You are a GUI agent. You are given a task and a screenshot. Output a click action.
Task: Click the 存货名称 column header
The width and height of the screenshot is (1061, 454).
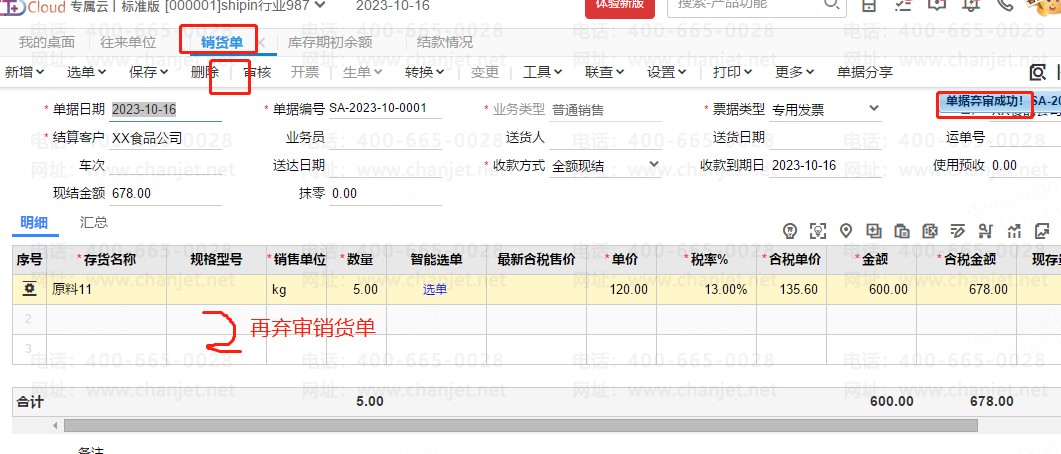pyautogui.click(x=106, y=260)
